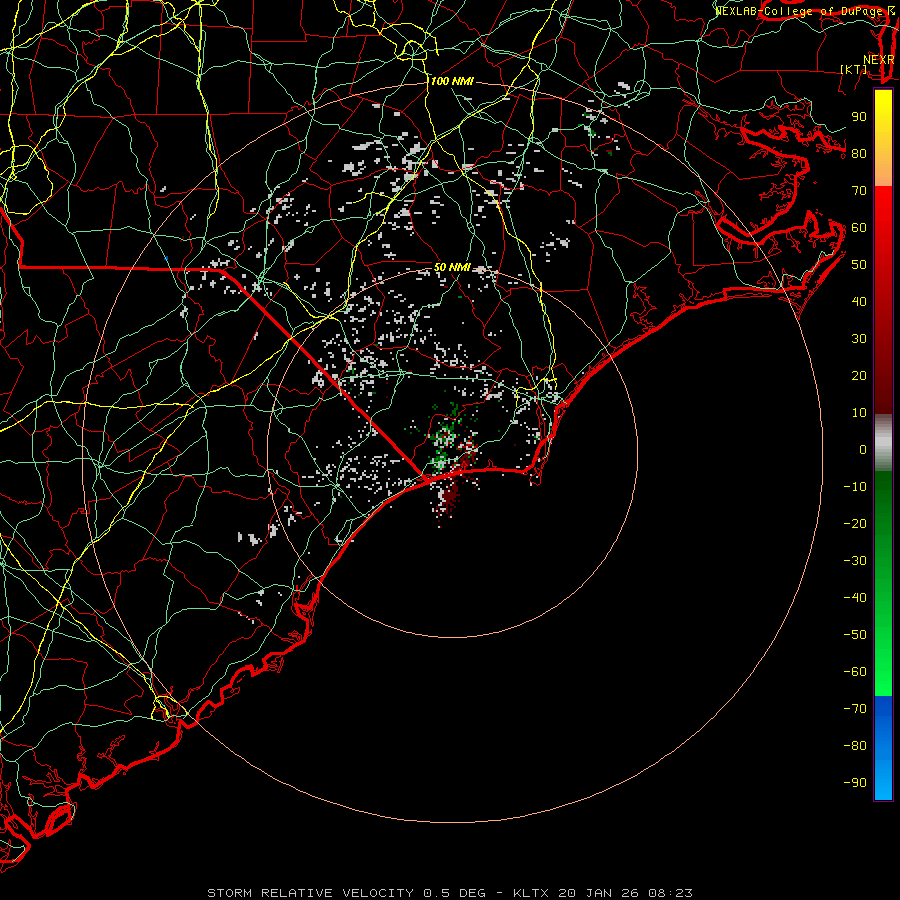Select the 20 value on velocity scale

click(859, 376)
